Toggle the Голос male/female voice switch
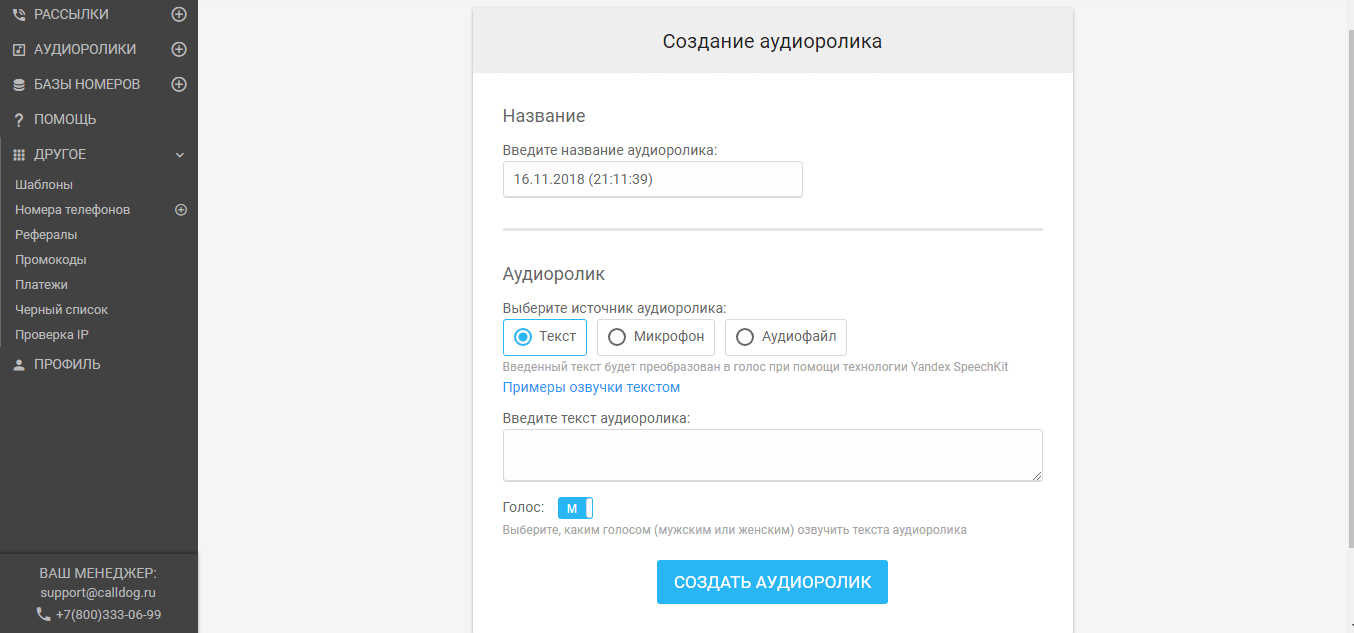This screenshot has height=633, width=1354. pyautogui.click(x=575, y=508)
